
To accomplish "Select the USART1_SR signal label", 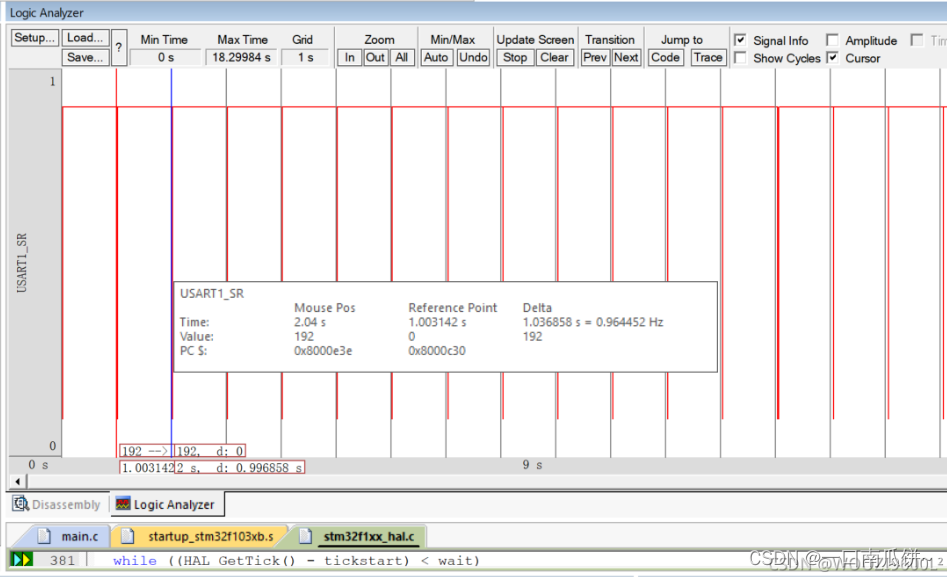I will click(22, 263).
